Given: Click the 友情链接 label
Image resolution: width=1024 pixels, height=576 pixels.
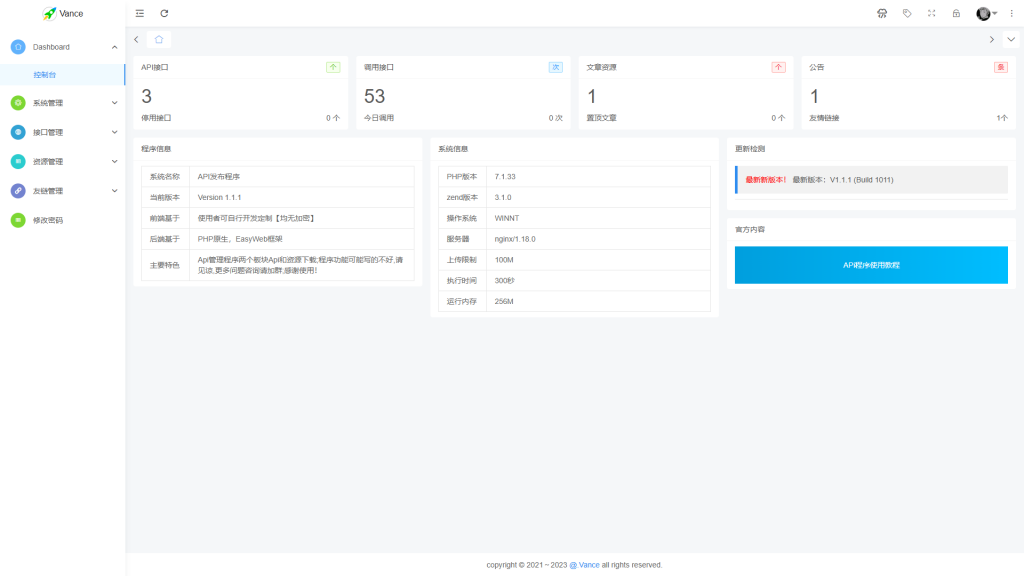Looking at the screenshot, I should click(824, 118).
